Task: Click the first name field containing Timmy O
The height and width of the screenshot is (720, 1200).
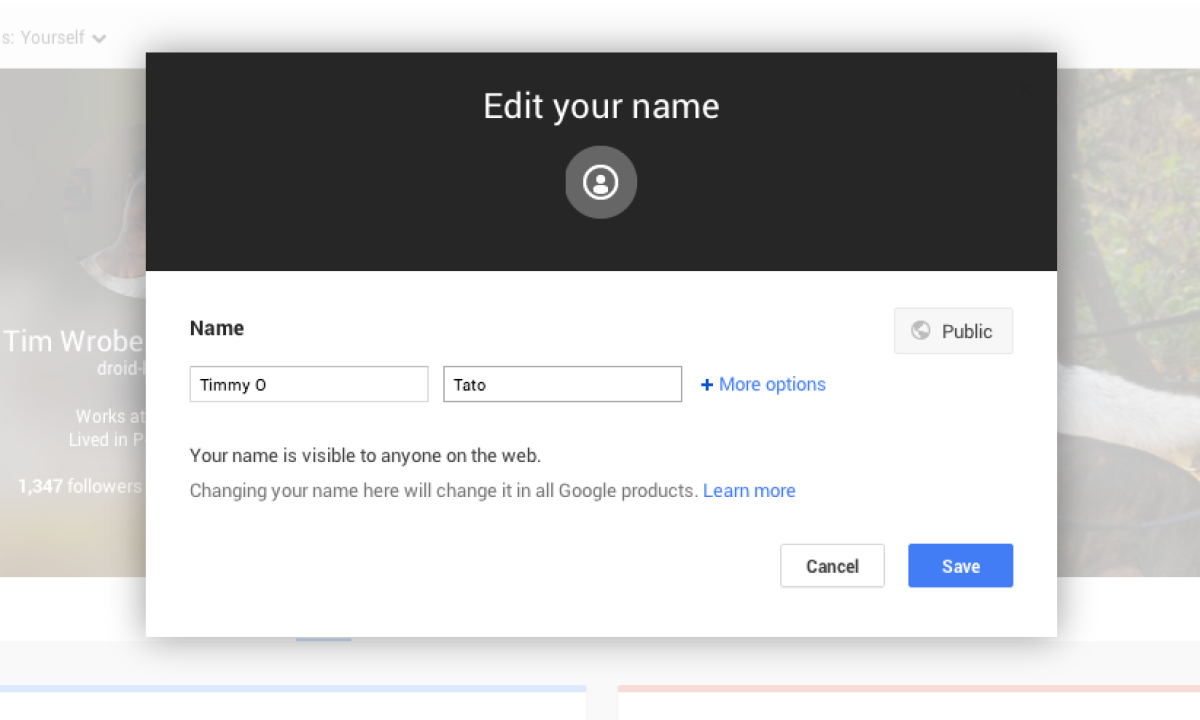Action: [x=309, y=384]
